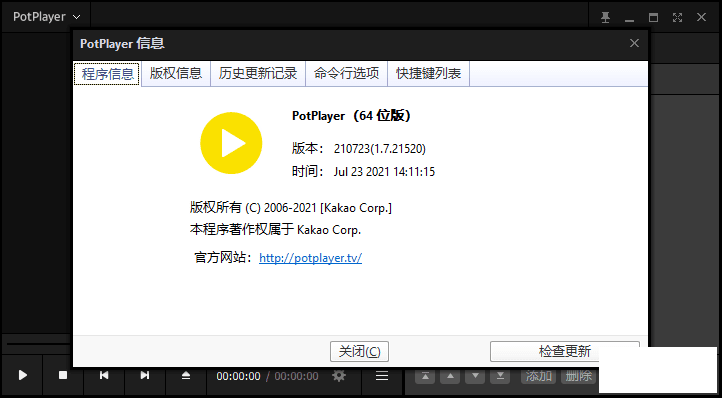The image size is (722, 398).
Task: Click the 关闭(C) button
Action: 359,351
